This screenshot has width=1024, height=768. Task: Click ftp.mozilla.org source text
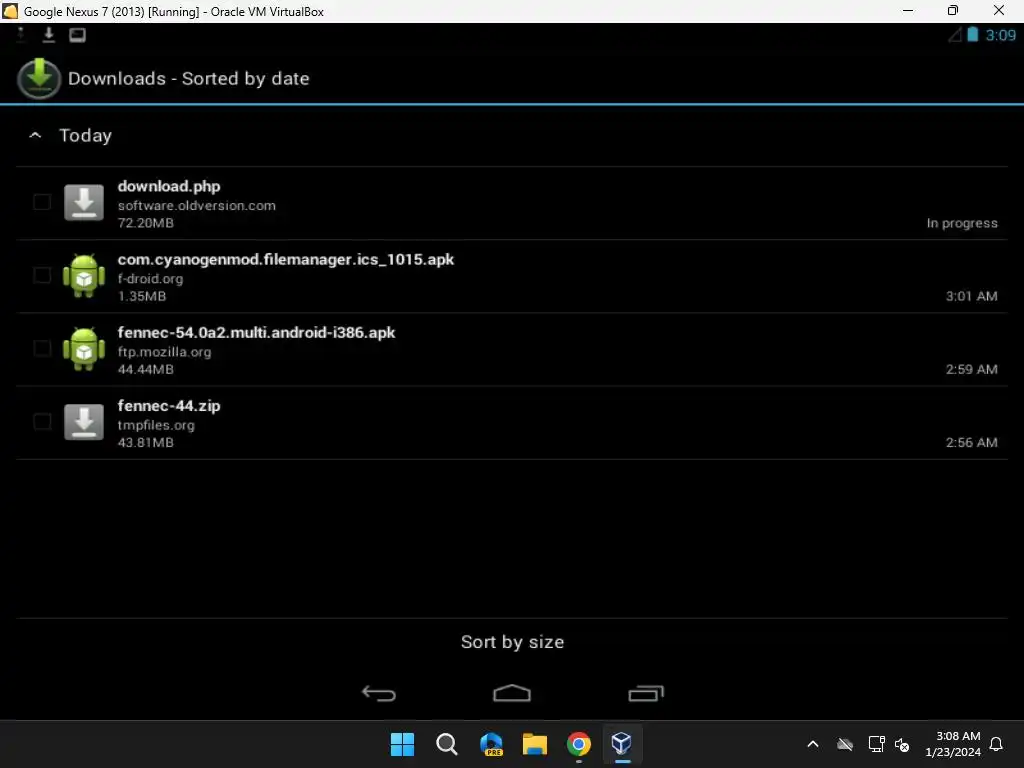click(x=164, y=351)
